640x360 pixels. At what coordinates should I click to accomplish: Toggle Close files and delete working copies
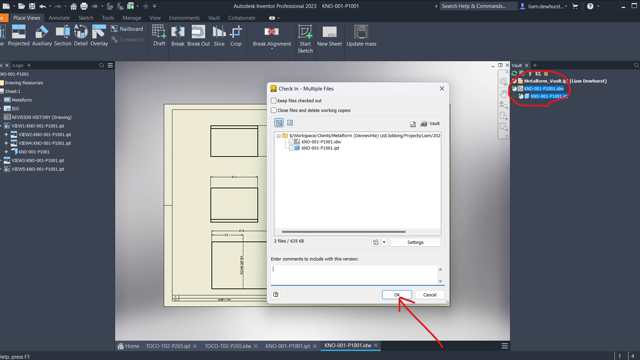(x=274, y=110)
